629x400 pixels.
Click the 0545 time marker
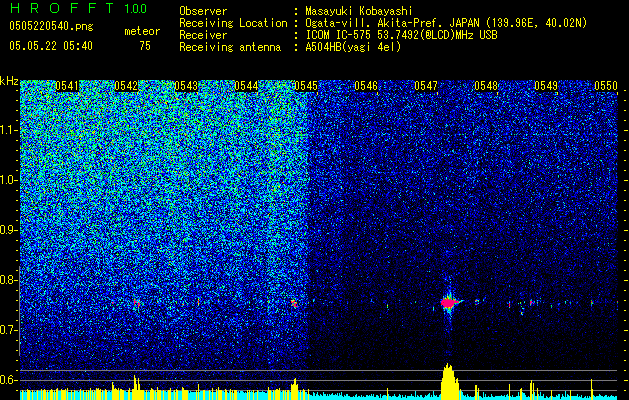tap(306, 86)
